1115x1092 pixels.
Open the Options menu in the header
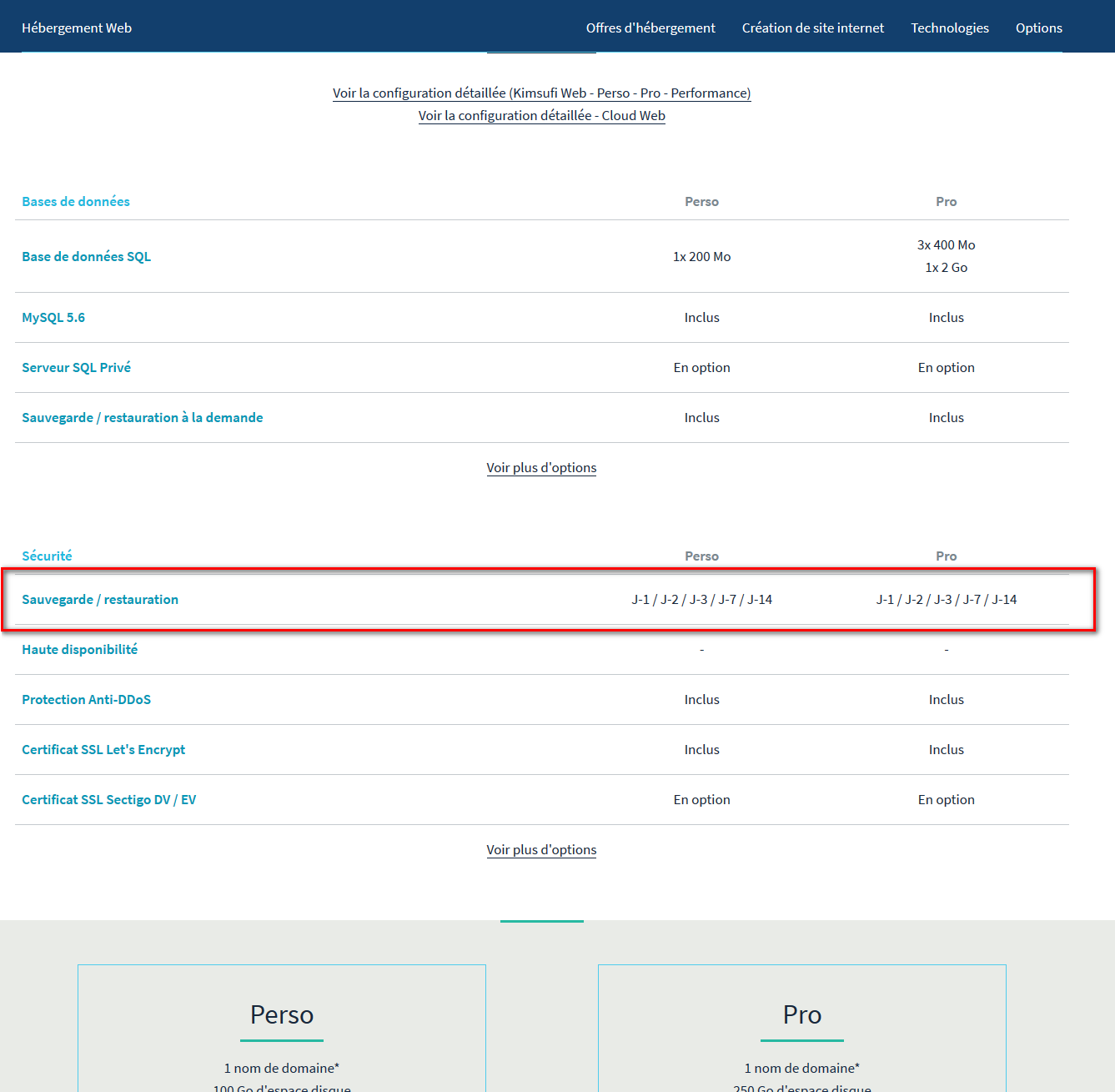(x=1039, y=28)
